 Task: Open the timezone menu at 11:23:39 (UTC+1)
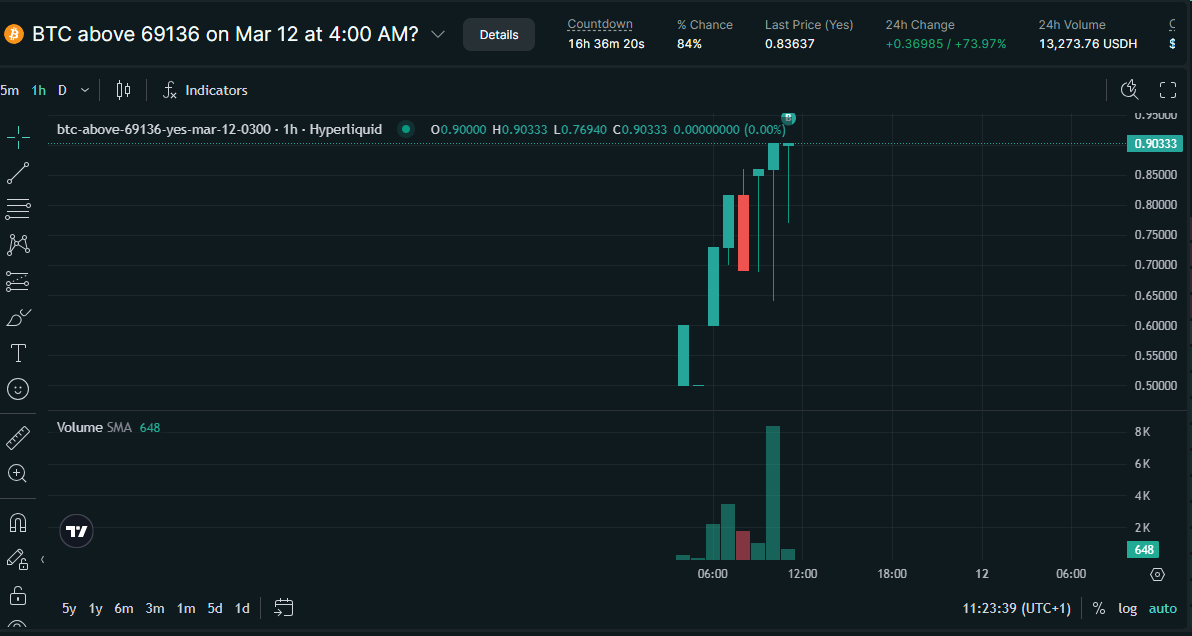coord(1016,609)
